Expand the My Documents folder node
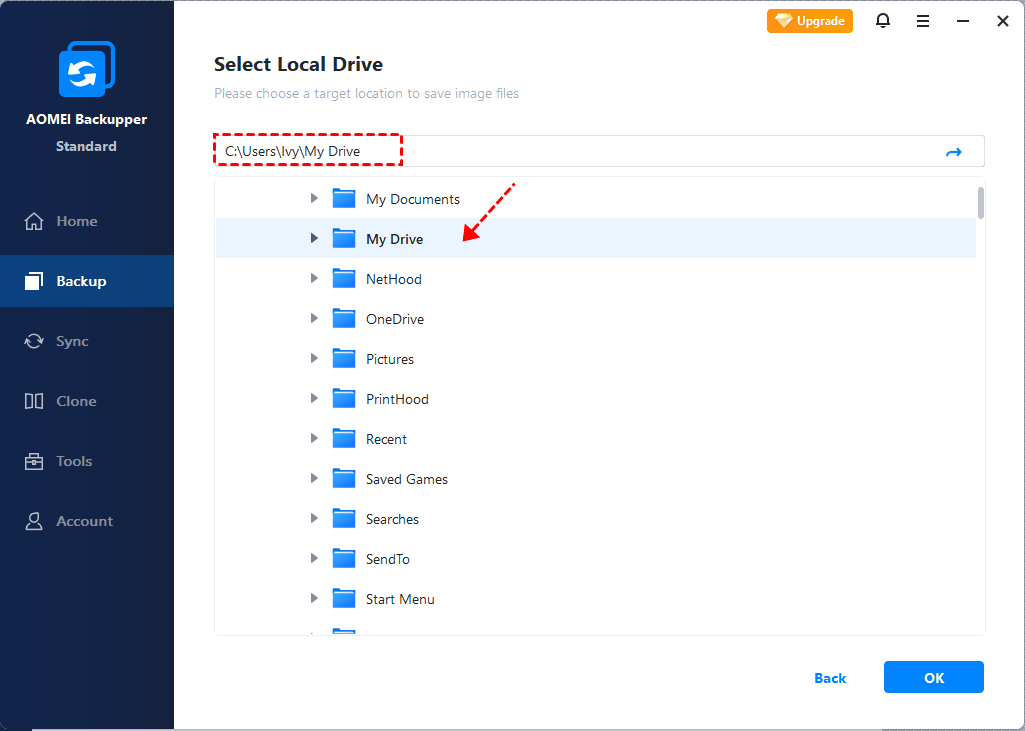This screenshot has height=731, width=1025. [x=314, y=198]
